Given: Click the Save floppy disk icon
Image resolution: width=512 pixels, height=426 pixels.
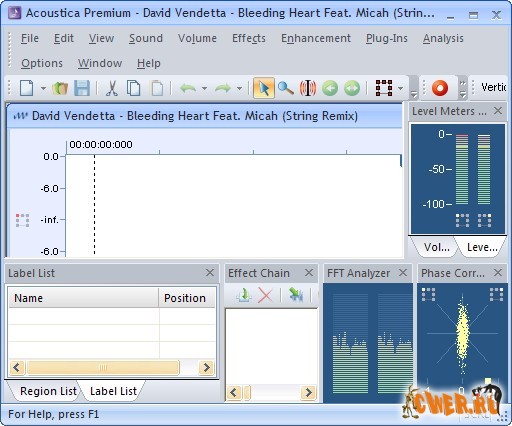Looking at the screenshot, I should (x=82, y=89).
